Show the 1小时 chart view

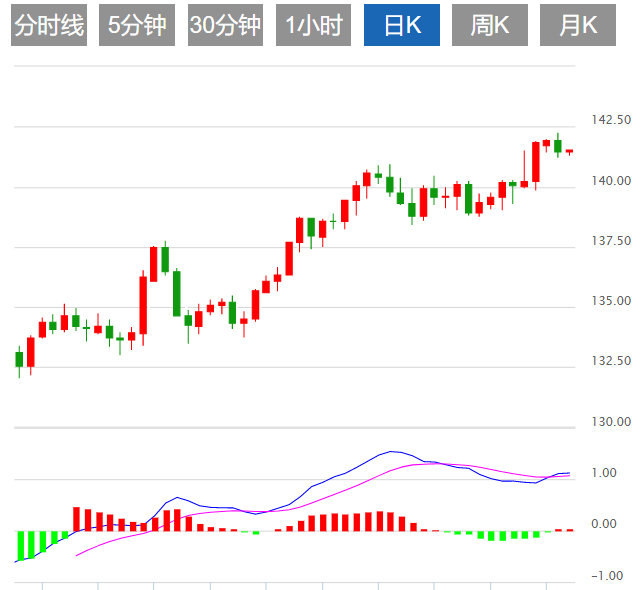[x=314, y=26]
